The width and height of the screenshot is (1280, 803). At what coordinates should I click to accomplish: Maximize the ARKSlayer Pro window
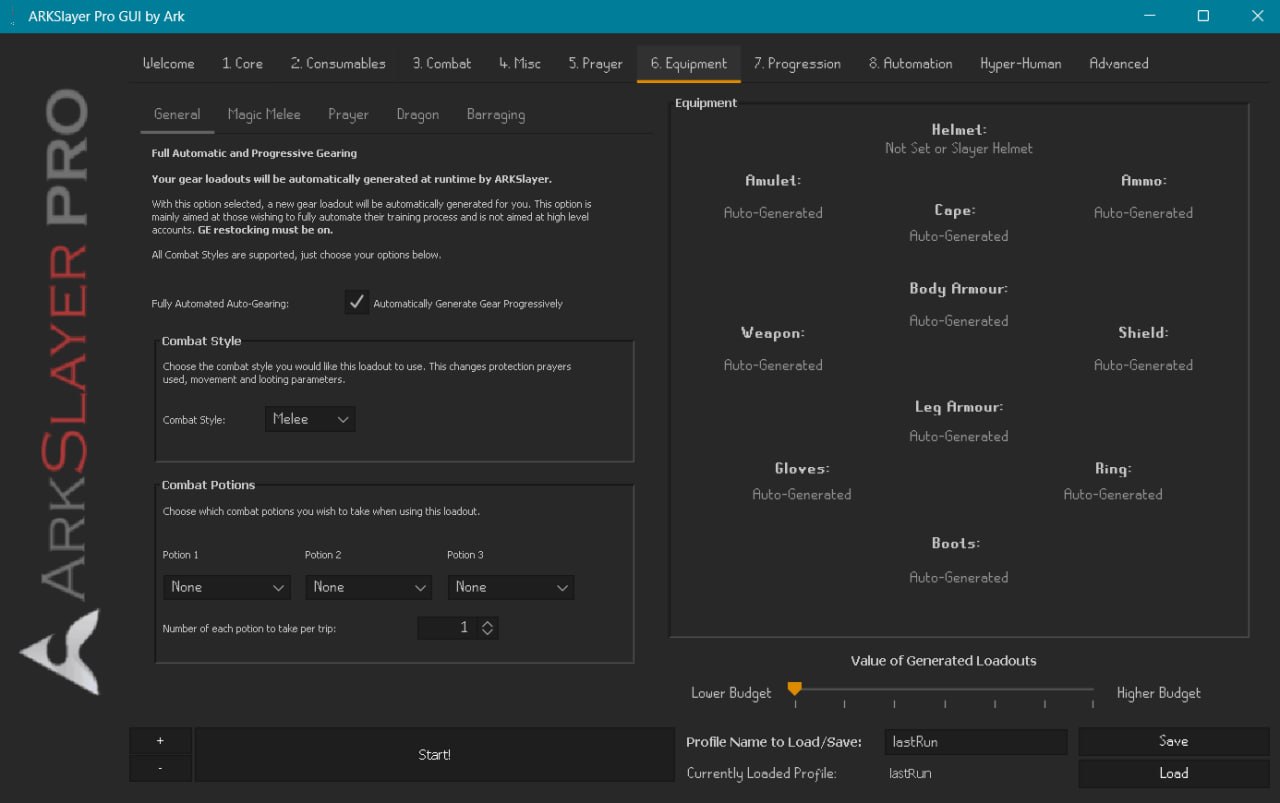click(x=1203, y=16)
